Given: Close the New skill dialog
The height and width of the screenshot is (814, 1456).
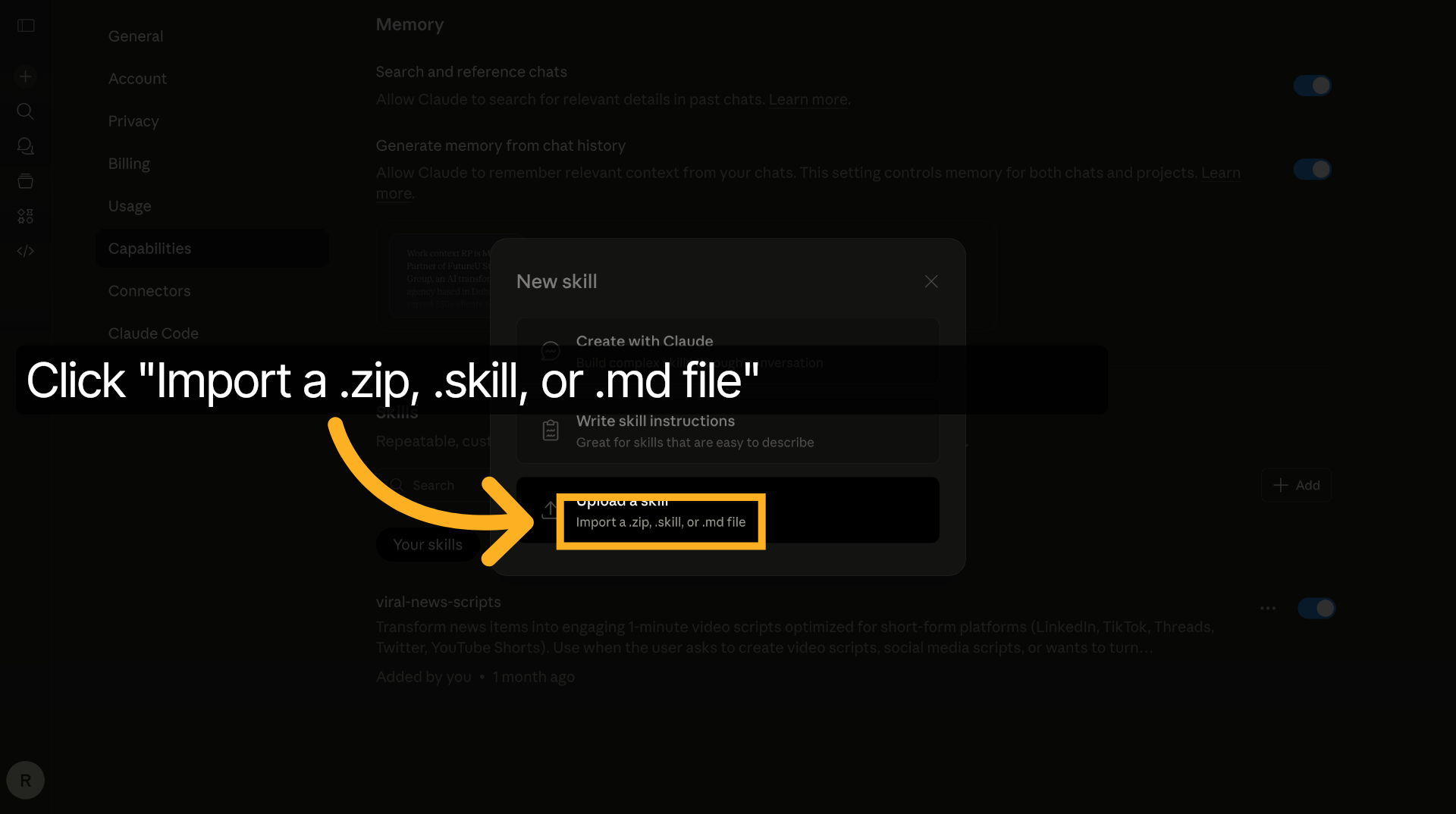Looking at the screenshot, I should [x=931, y=281].
